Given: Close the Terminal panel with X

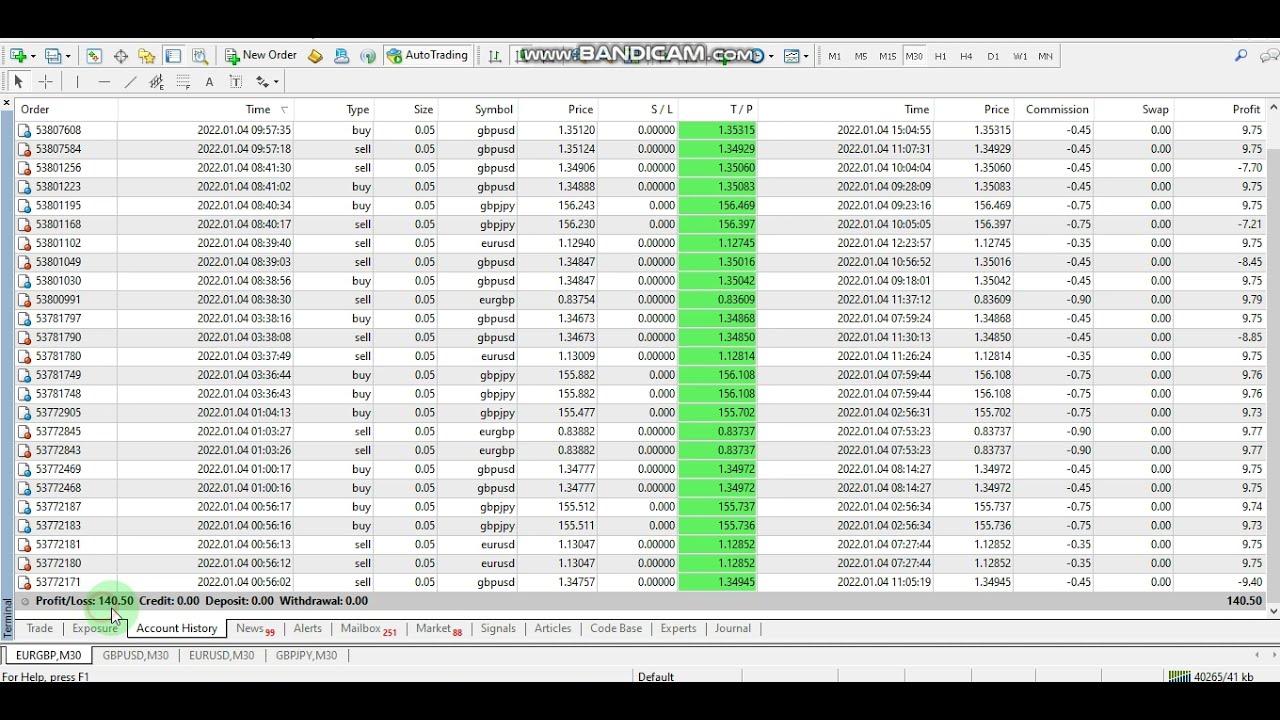Looking at the screenshot, I should click(7, 103).
